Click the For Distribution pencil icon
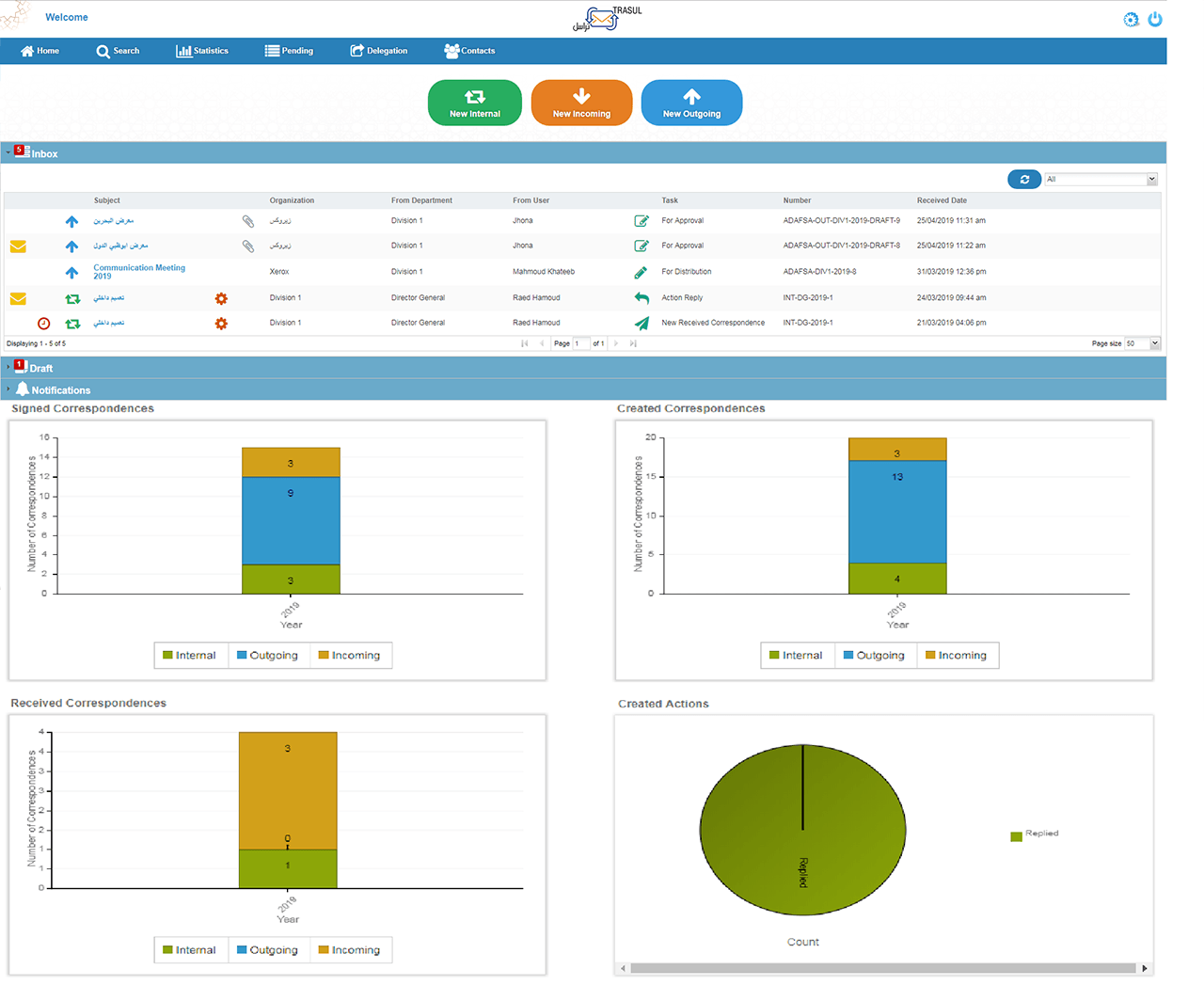This screenshot has width=1204, height=1001. 641,272
